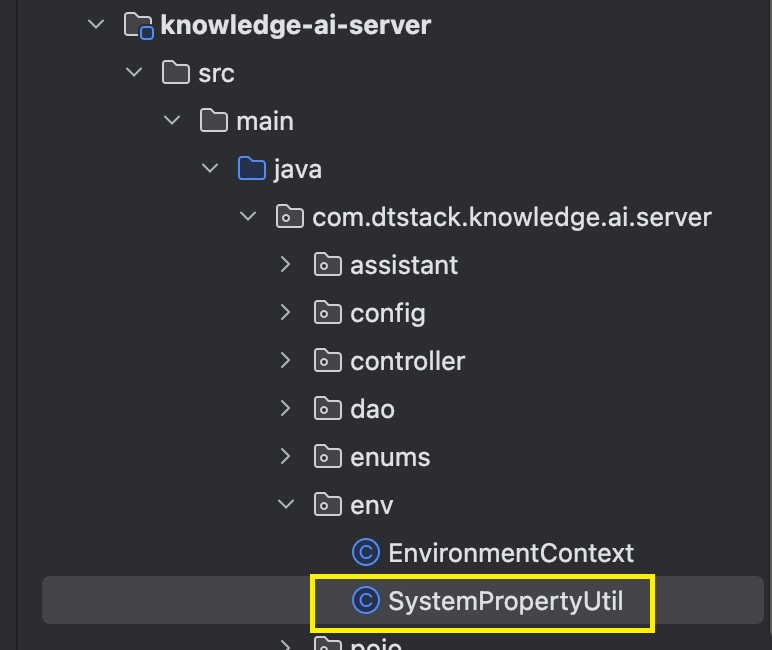The image size is (772, 650).
Task: Click the enums package icon
Action: [327, 456]
